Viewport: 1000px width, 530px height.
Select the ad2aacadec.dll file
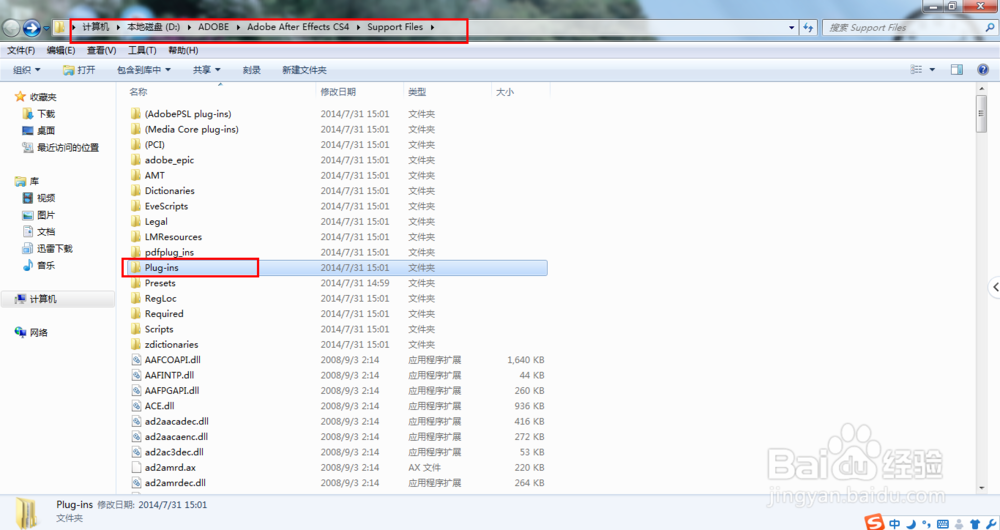click(x=177, y=421)
